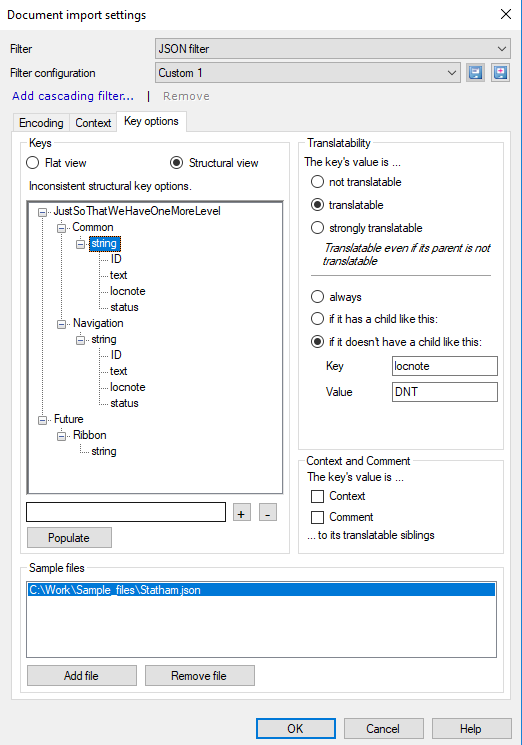The height and width of the screenshot is (745, 522).
Task: Select the text key under Navigation string
Action: [118, 371]
